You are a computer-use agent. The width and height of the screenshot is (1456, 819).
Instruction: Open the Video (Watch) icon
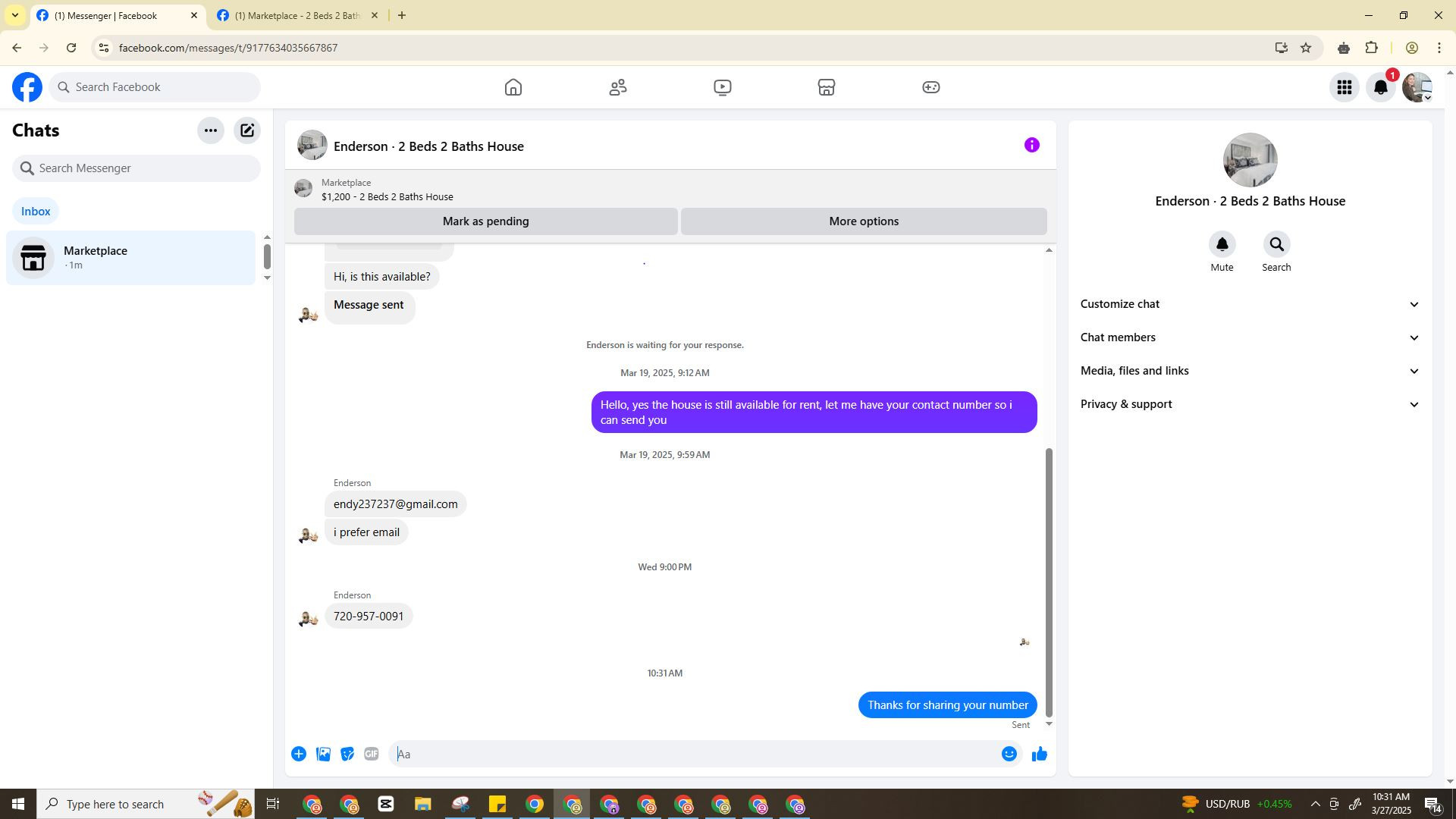pos(723,87)
